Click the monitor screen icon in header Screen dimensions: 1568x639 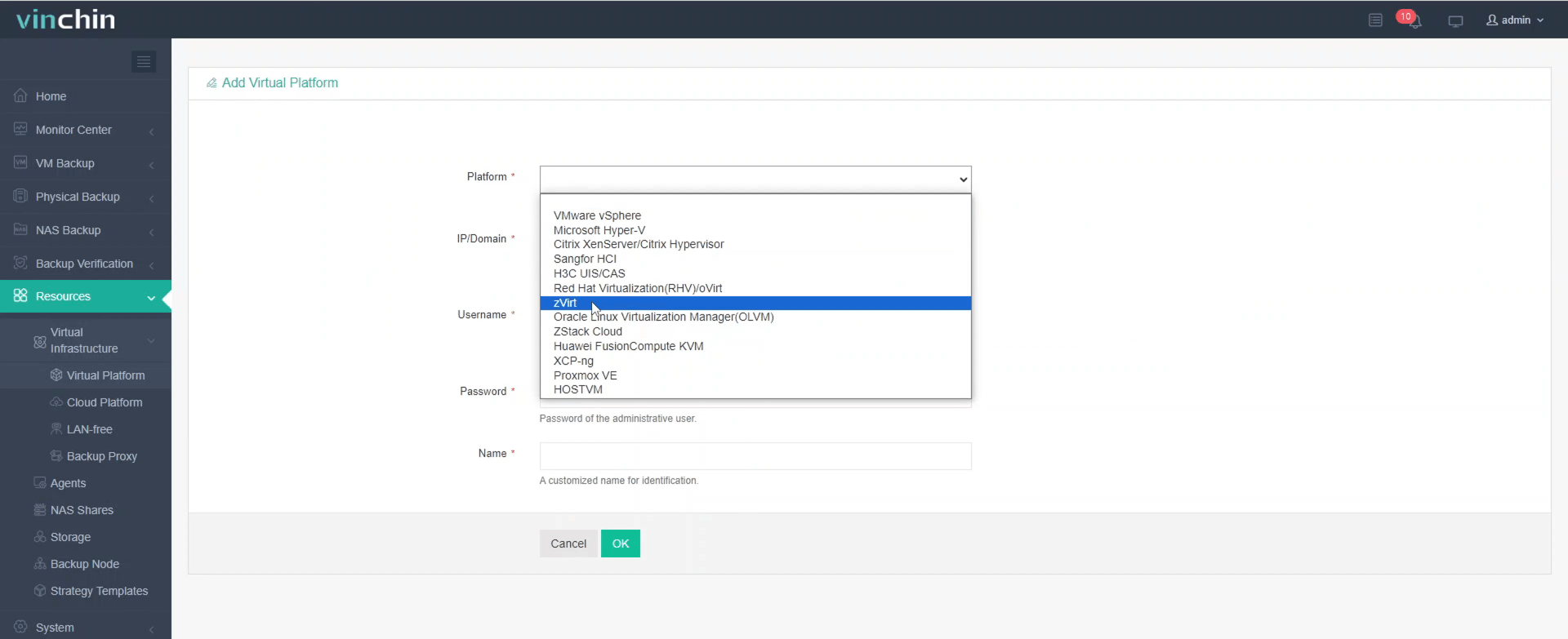[x=1455, y=21]
